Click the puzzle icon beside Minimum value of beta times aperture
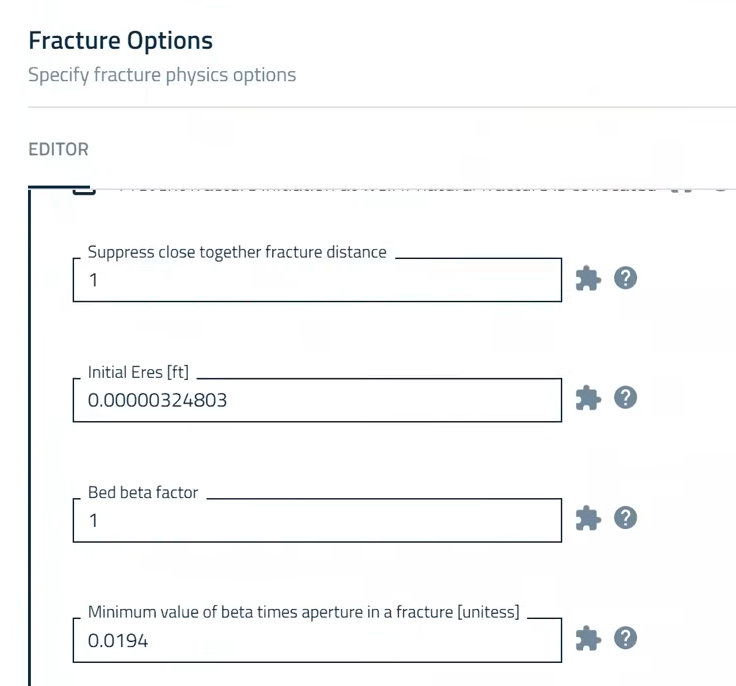Viewport: 736px width, 686px height. pyautogui.click(x=588, y=639)
